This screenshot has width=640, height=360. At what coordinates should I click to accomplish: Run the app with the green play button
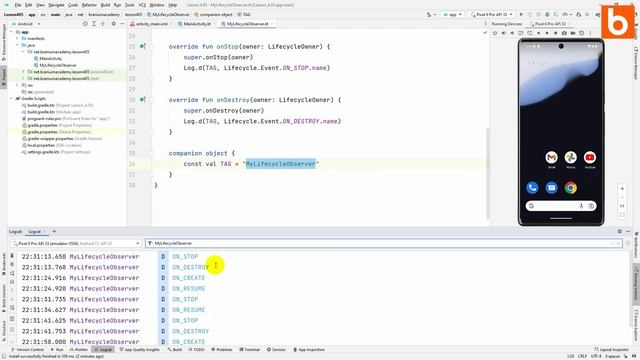pyautogui.click(x=521, y=14)
